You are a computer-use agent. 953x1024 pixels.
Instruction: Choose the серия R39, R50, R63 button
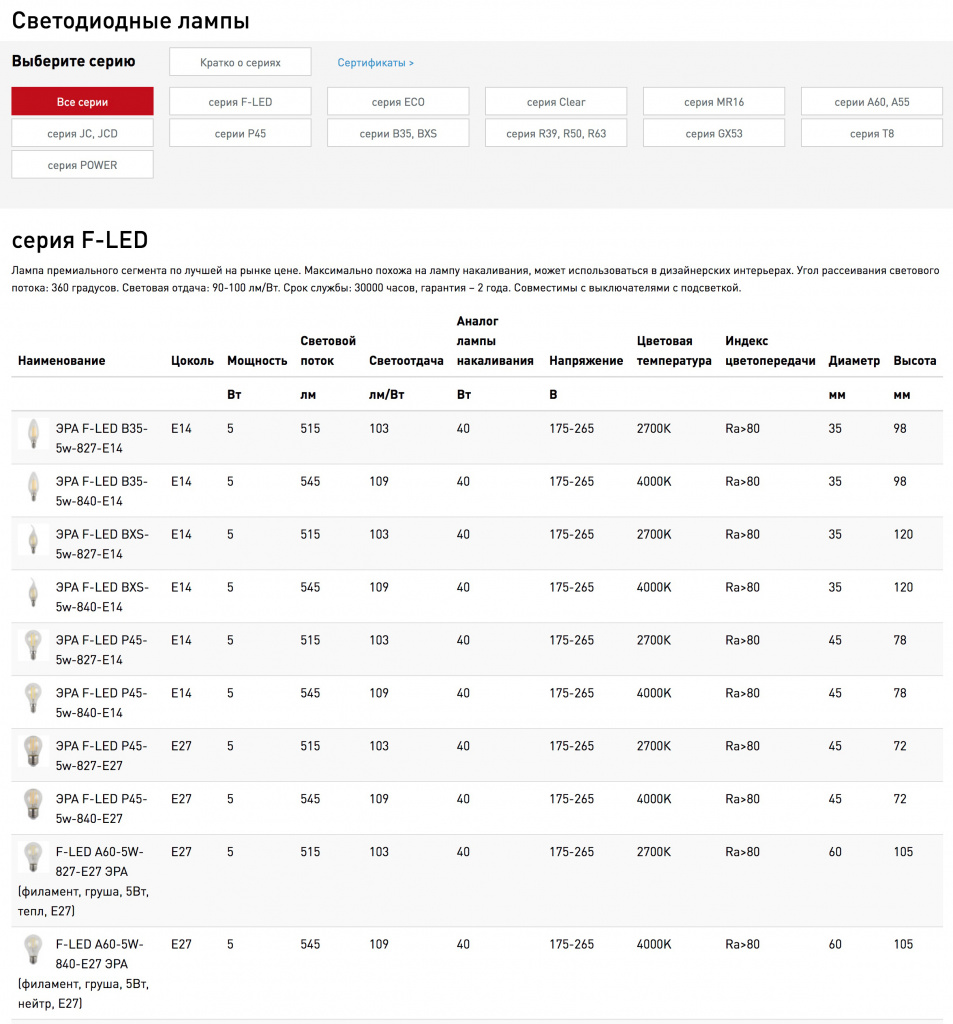(x=556, y=133)
